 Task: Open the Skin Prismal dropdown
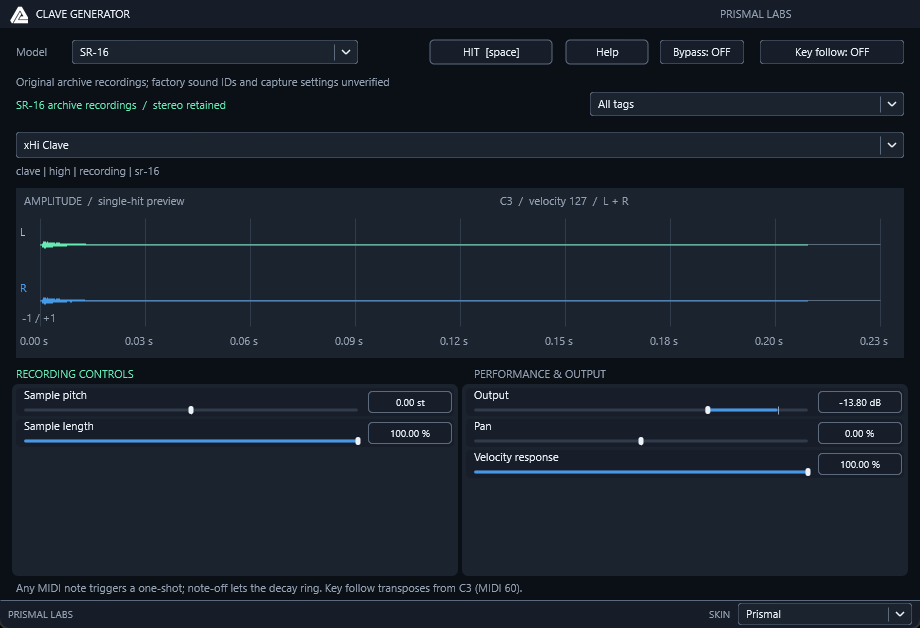[x=824, y=615]
